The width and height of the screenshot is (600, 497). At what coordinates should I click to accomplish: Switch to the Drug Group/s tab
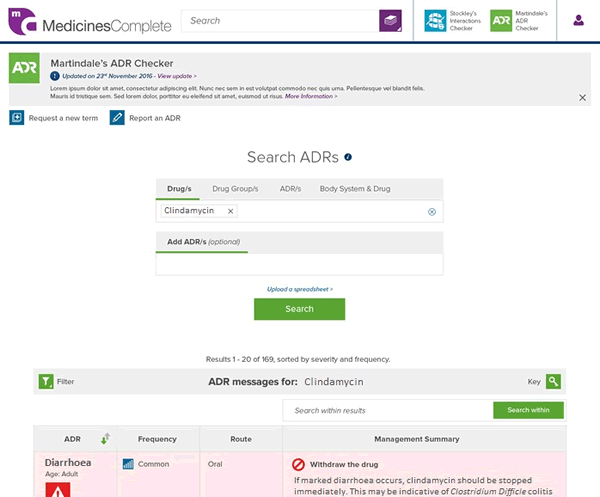click(x=235, y=189)
